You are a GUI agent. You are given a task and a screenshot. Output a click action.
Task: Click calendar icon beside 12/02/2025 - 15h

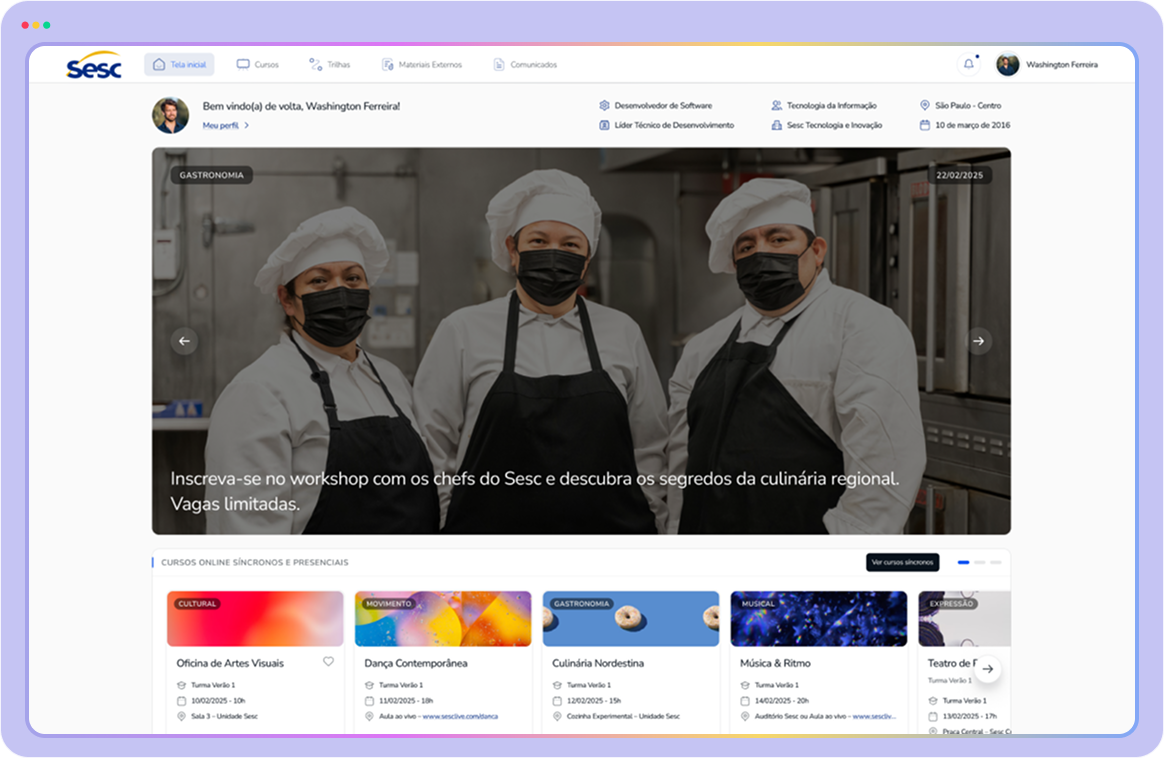click(557, 700)
